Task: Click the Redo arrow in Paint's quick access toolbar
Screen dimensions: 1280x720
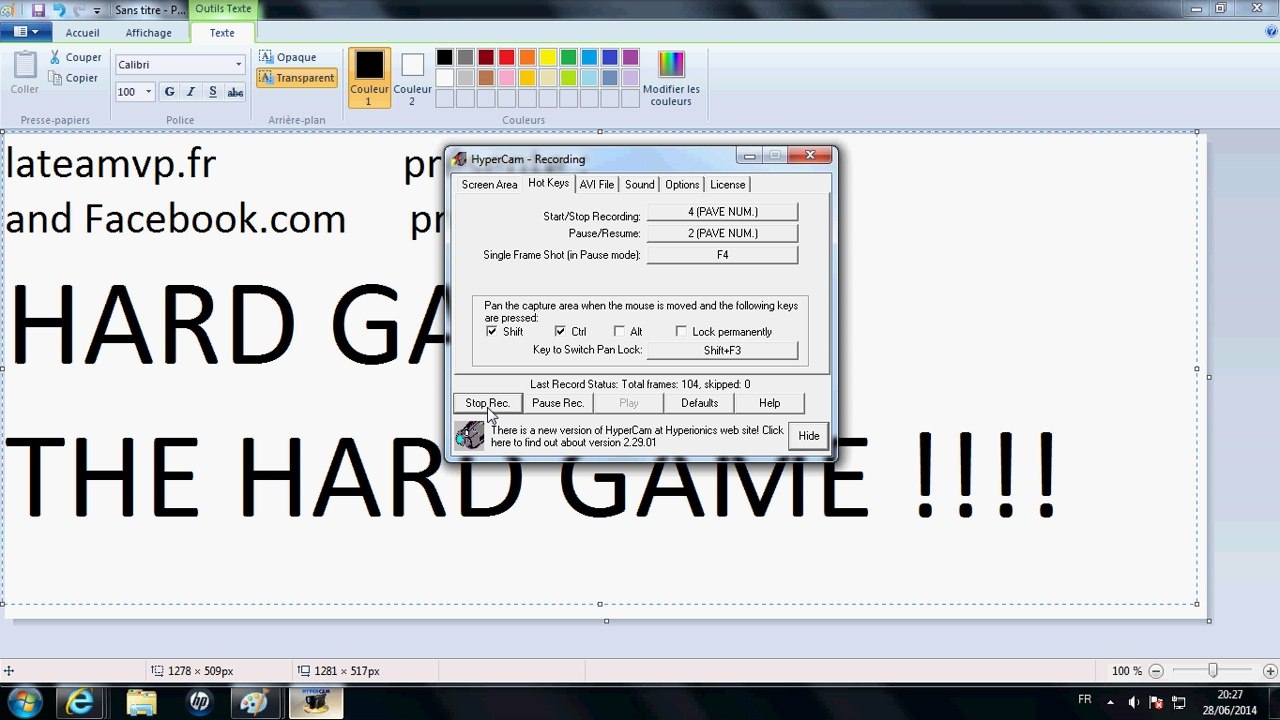Action: [x=78, y=9]
